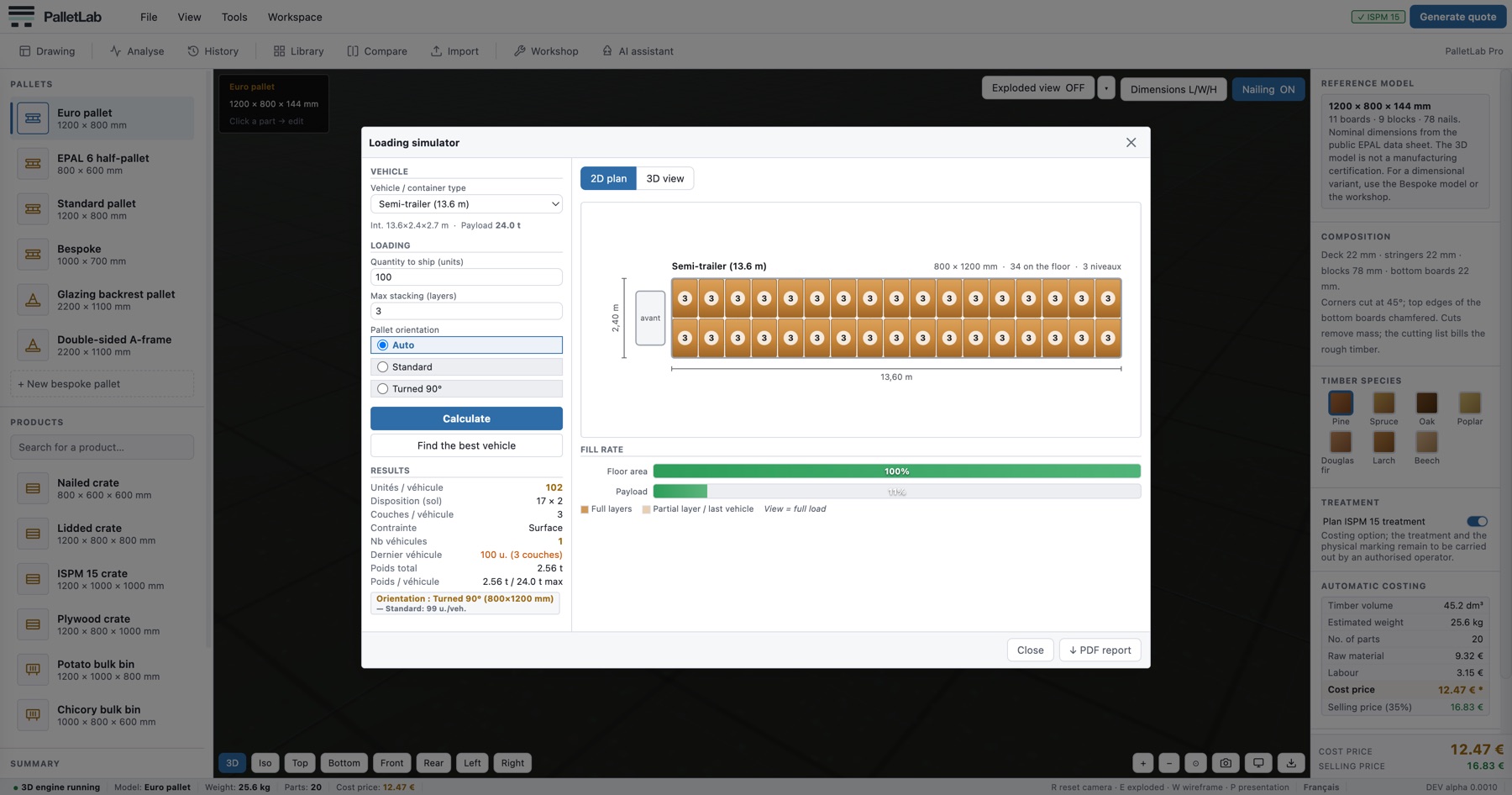1512x795 pixels.
Task: Click the Calculate button
Action: coord(466,419)
